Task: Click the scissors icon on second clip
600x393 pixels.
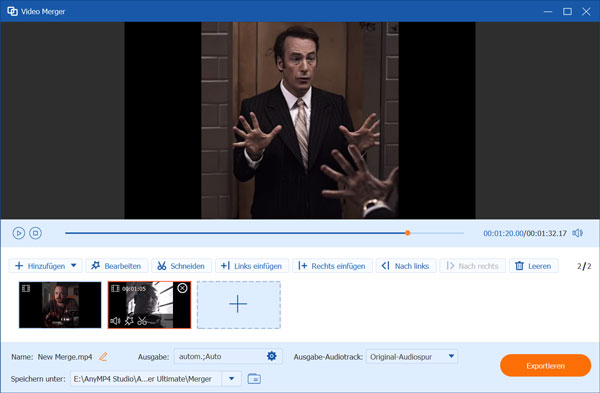Action: point(142,321)
